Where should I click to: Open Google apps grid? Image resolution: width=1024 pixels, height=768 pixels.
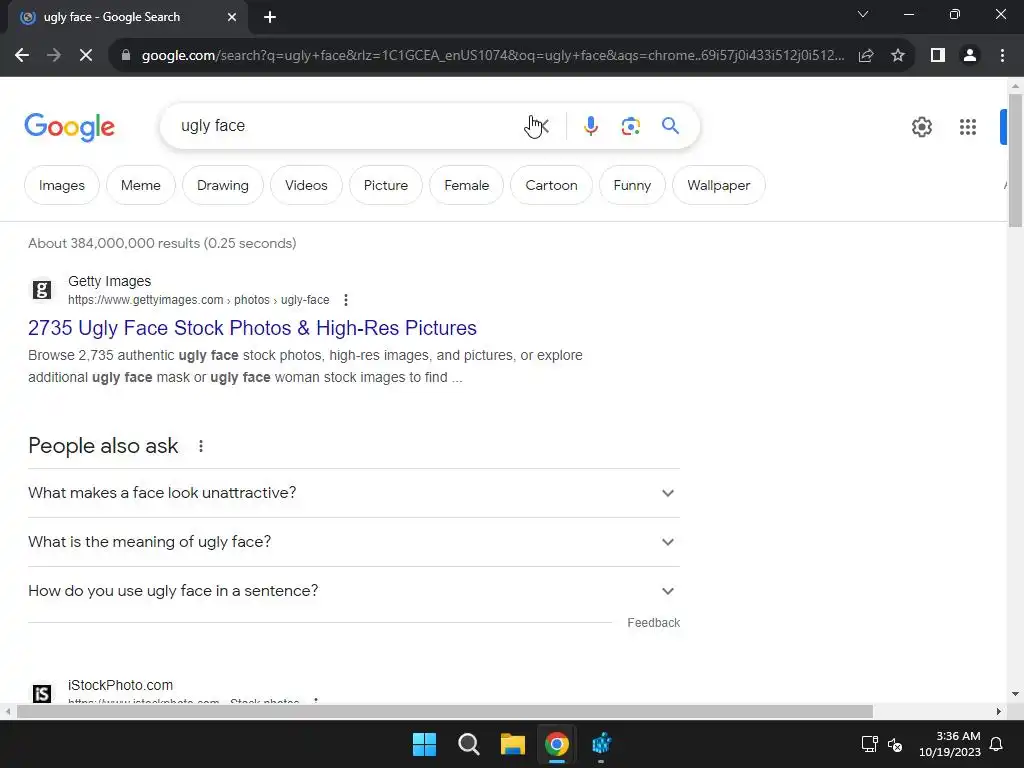point(968,127)
